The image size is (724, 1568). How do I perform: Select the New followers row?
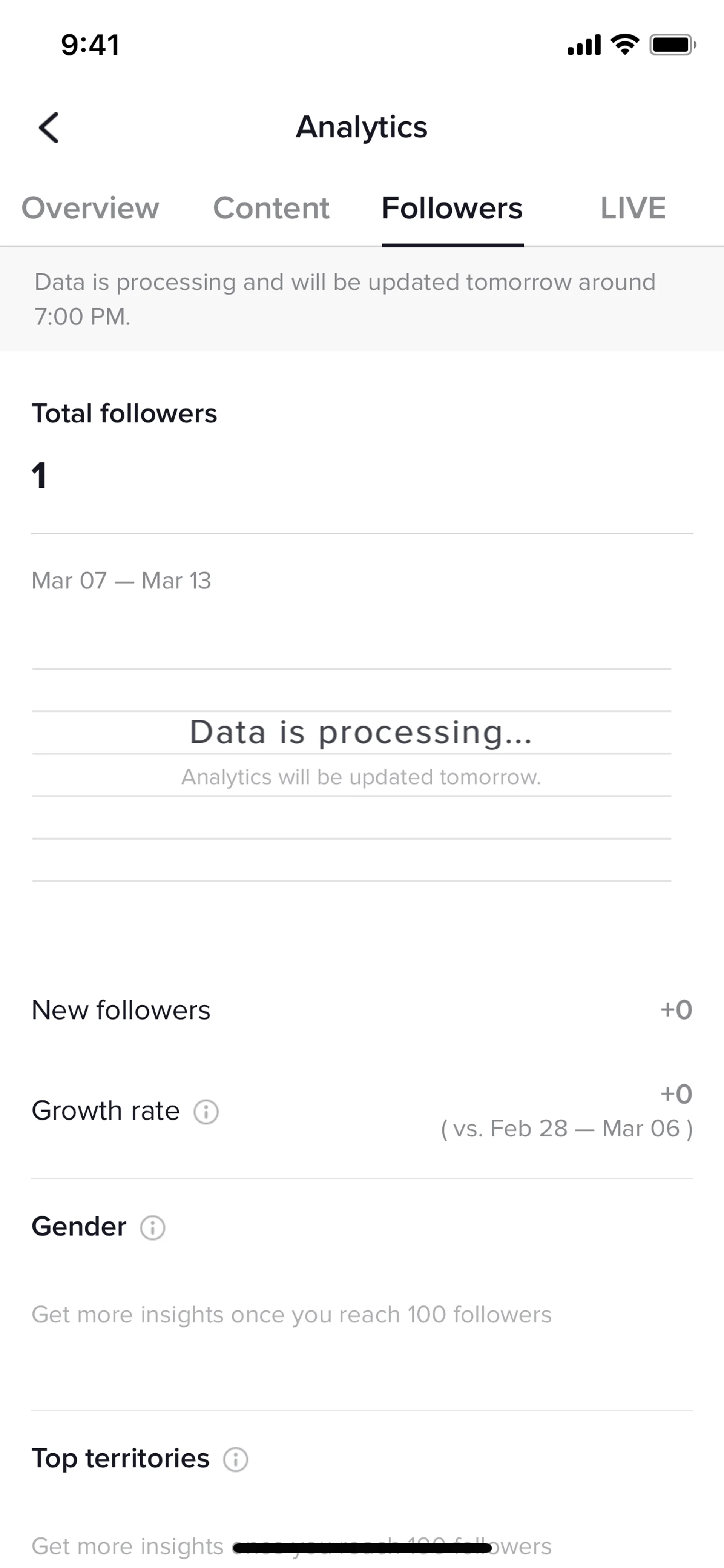point(361,1011)
